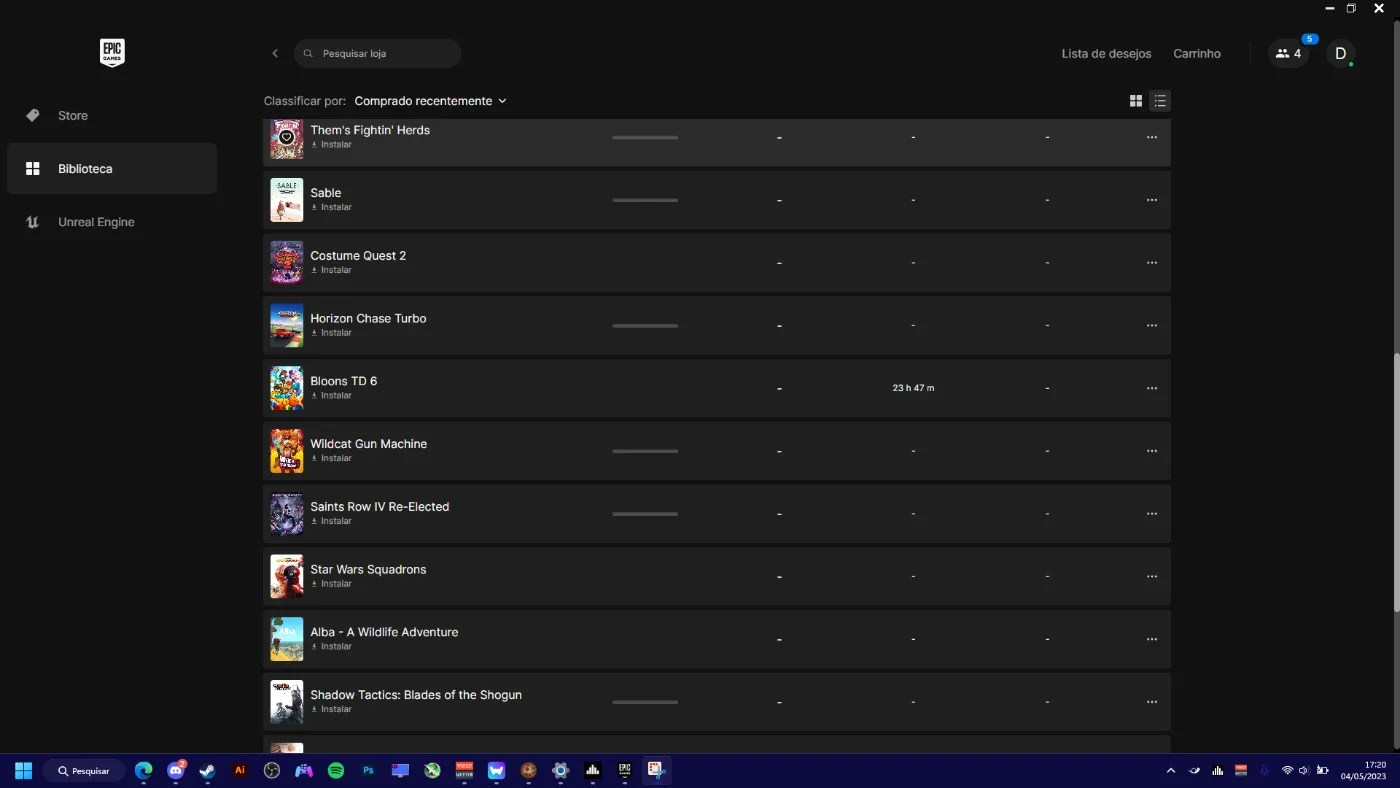Click Instalar under Star Wars Squadrons
1400x788 pixels.
click(x=331, y=584)
